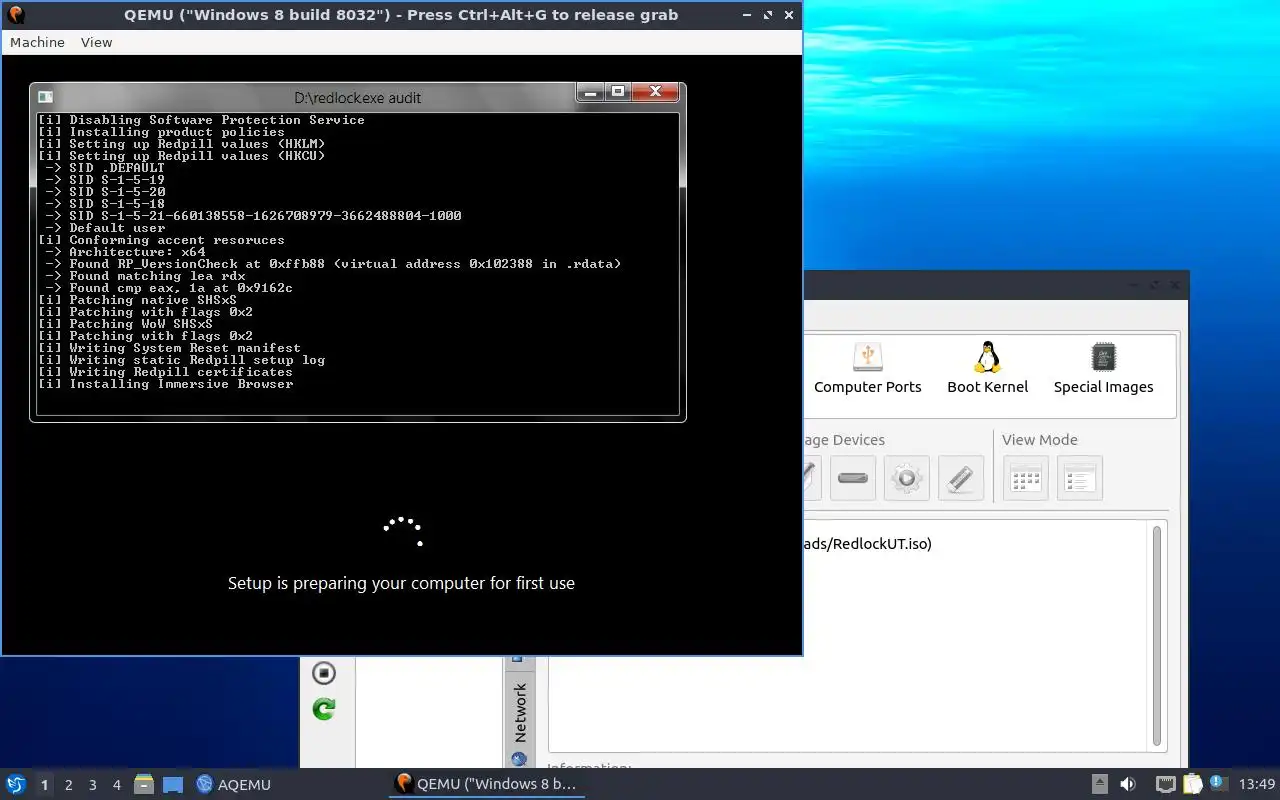This screenshot has height=800, width=1280.
Task: Switch to virtual desktop 2
Action: 68,785
